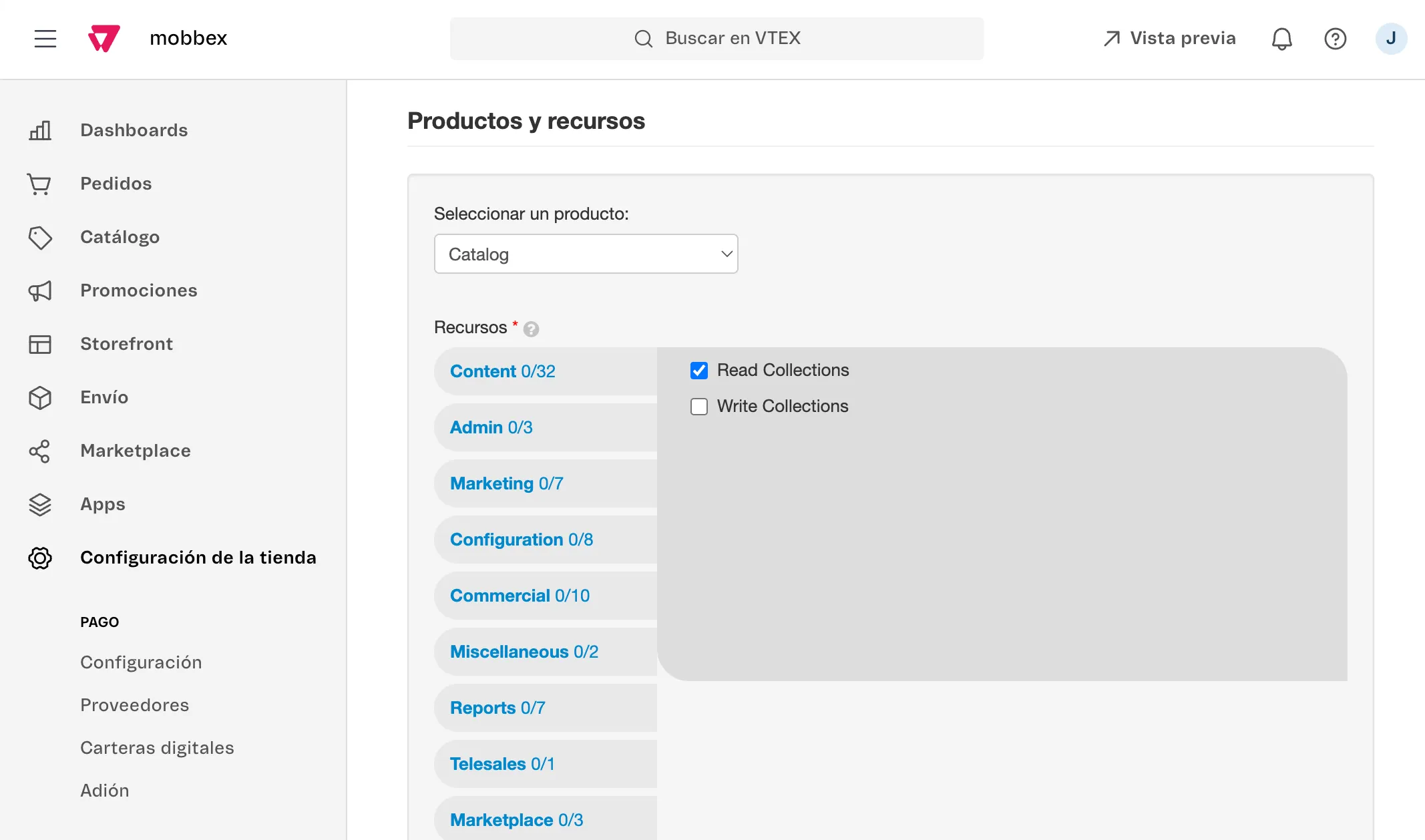This screenshot has width=1425, height=840.
Task: Open the Catalog product dropdown
Action: [586, 254]
